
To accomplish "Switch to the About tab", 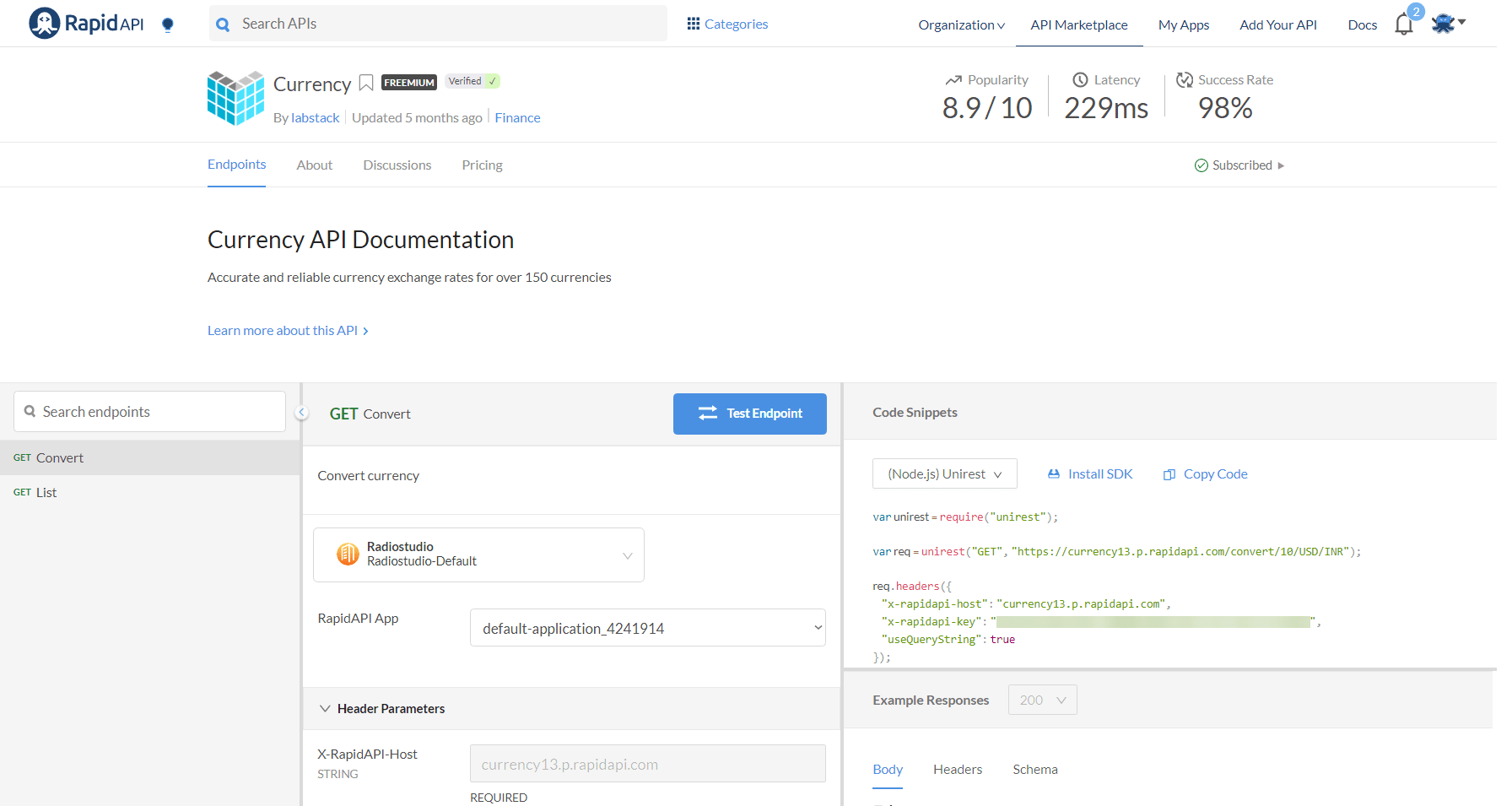I will click(315, 165).
